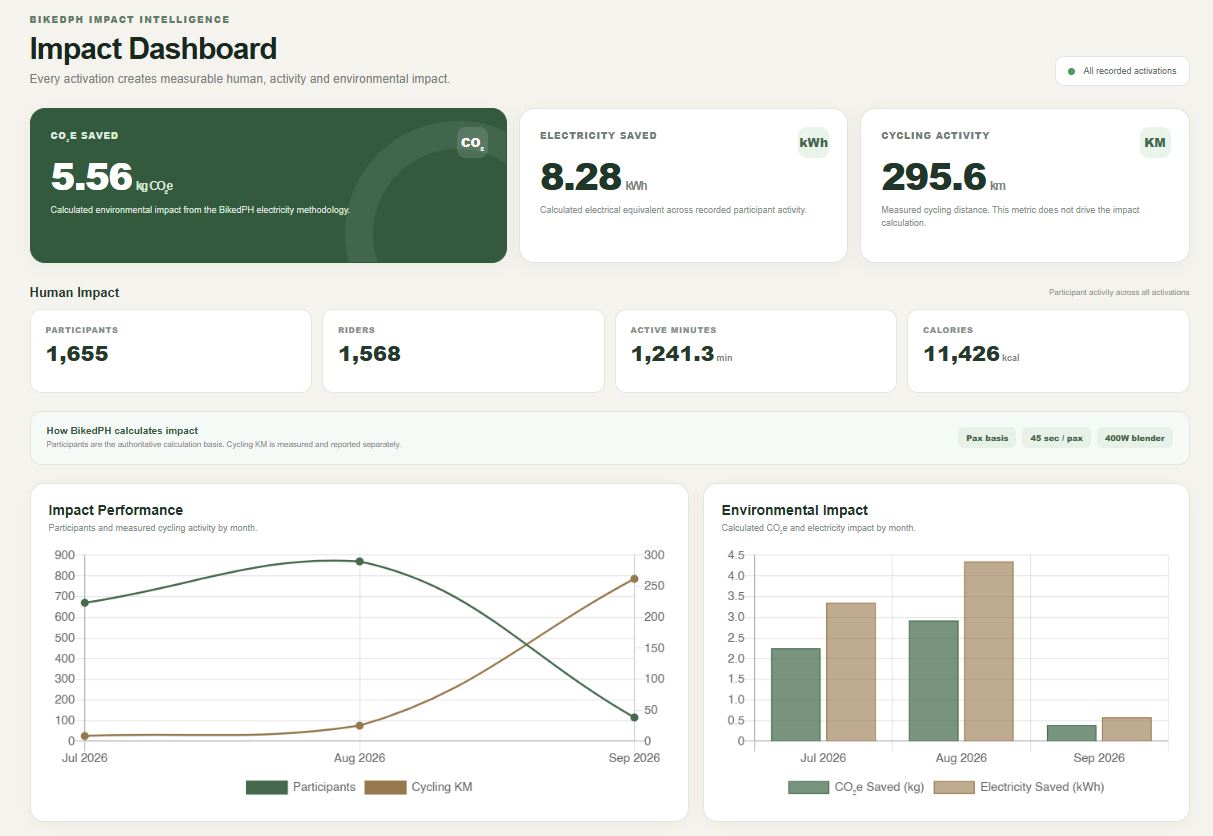Click Cycling KM data point at Aug 2026
Screen dimensions: 1213x836
point(359,725)
